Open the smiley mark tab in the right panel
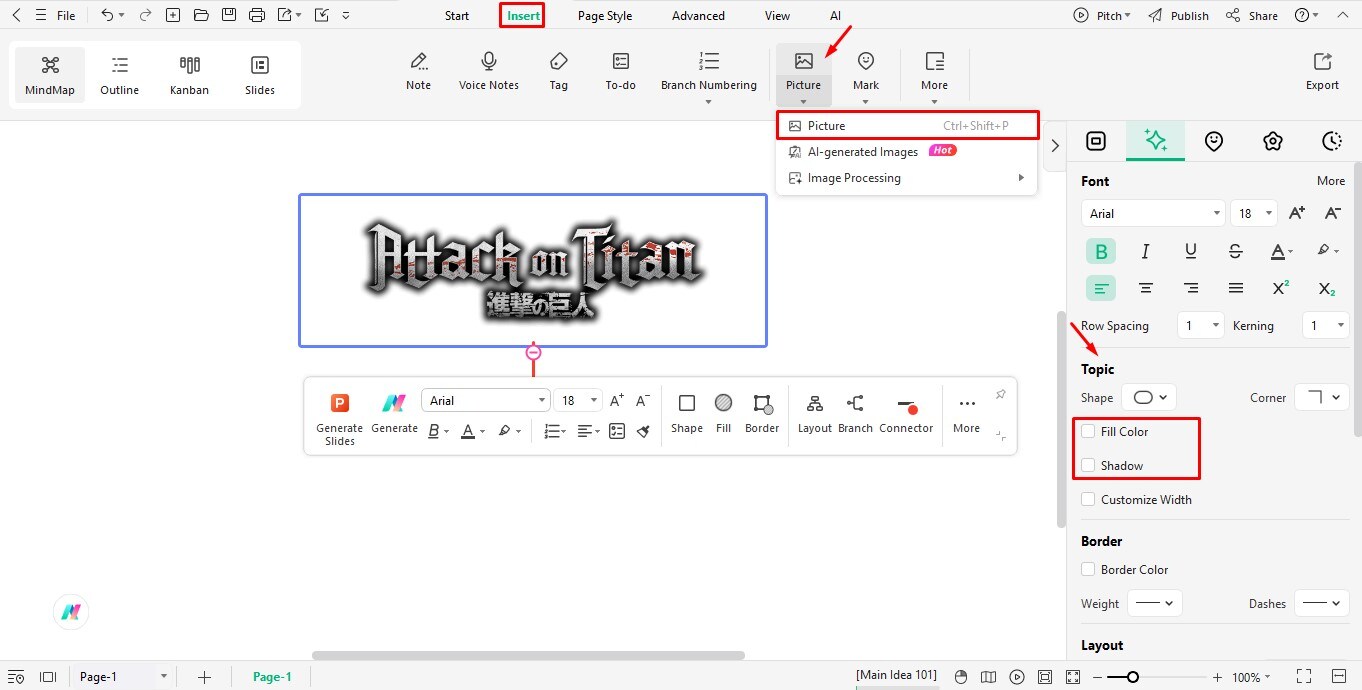Image resolution: width=1362 pixels, height=690 pixels. click(x=1214, y=141)
